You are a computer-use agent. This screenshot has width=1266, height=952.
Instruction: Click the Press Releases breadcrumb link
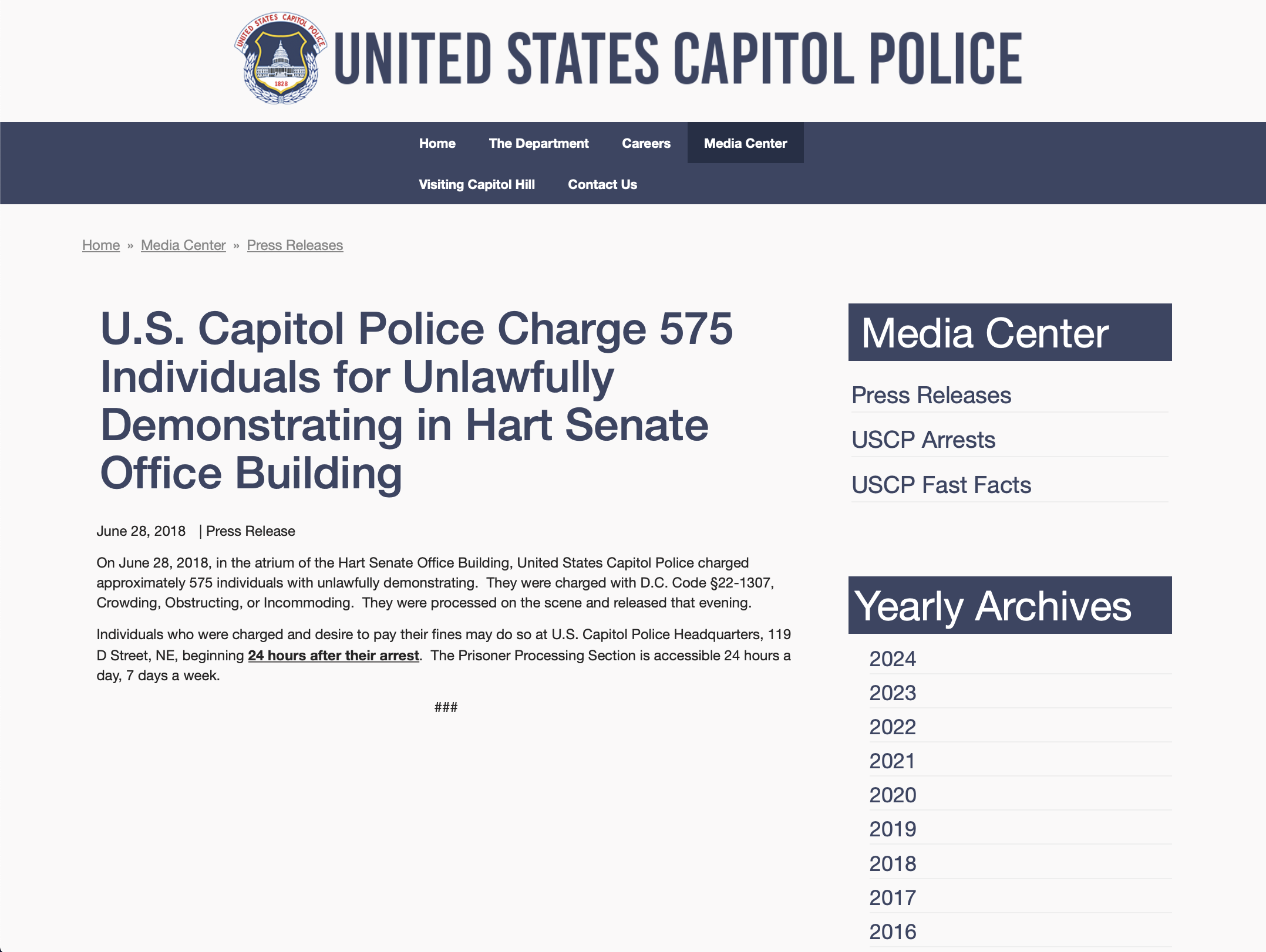[x=295, y=245]
